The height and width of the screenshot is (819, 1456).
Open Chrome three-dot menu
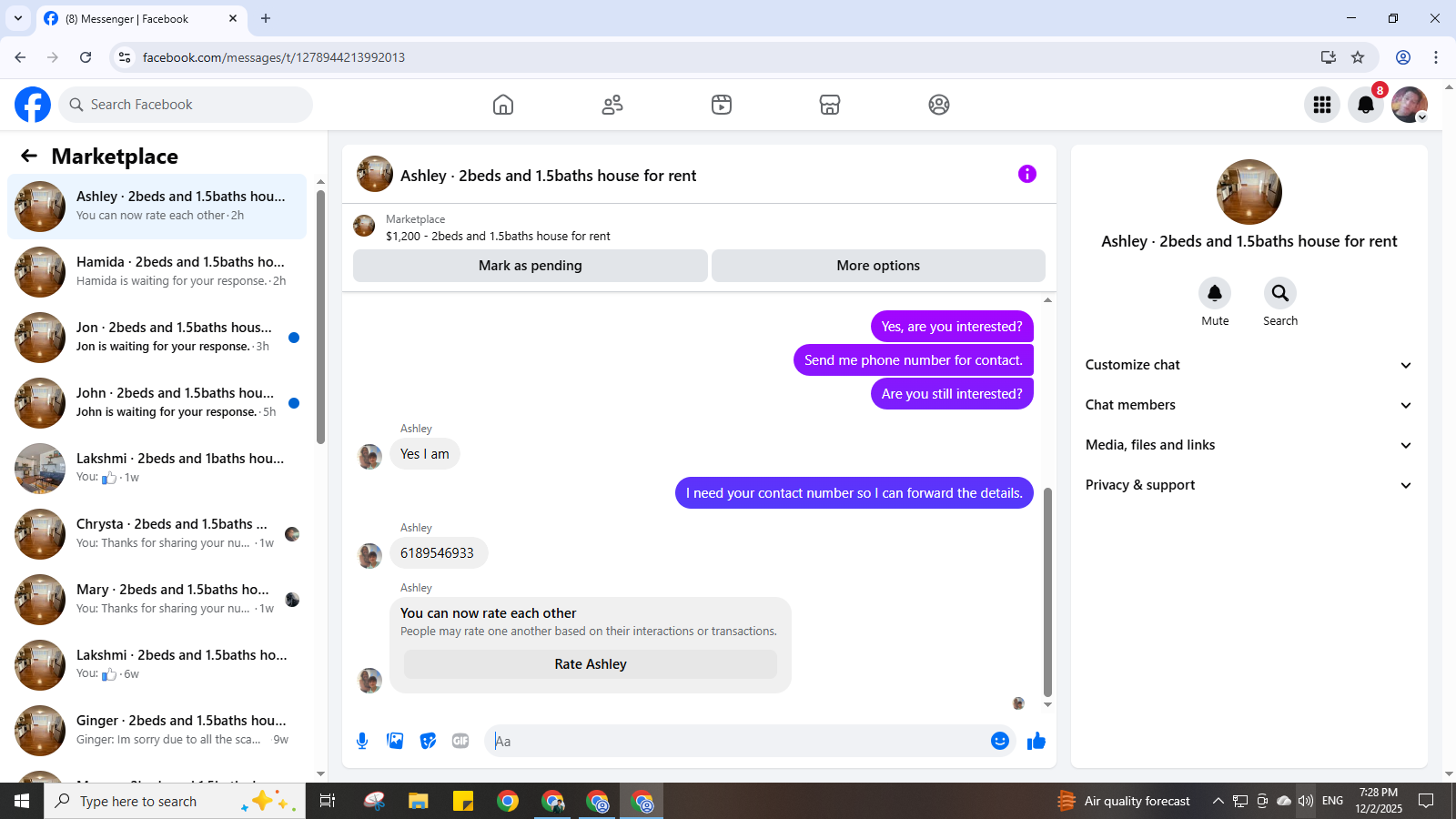tap(1436, 57)
